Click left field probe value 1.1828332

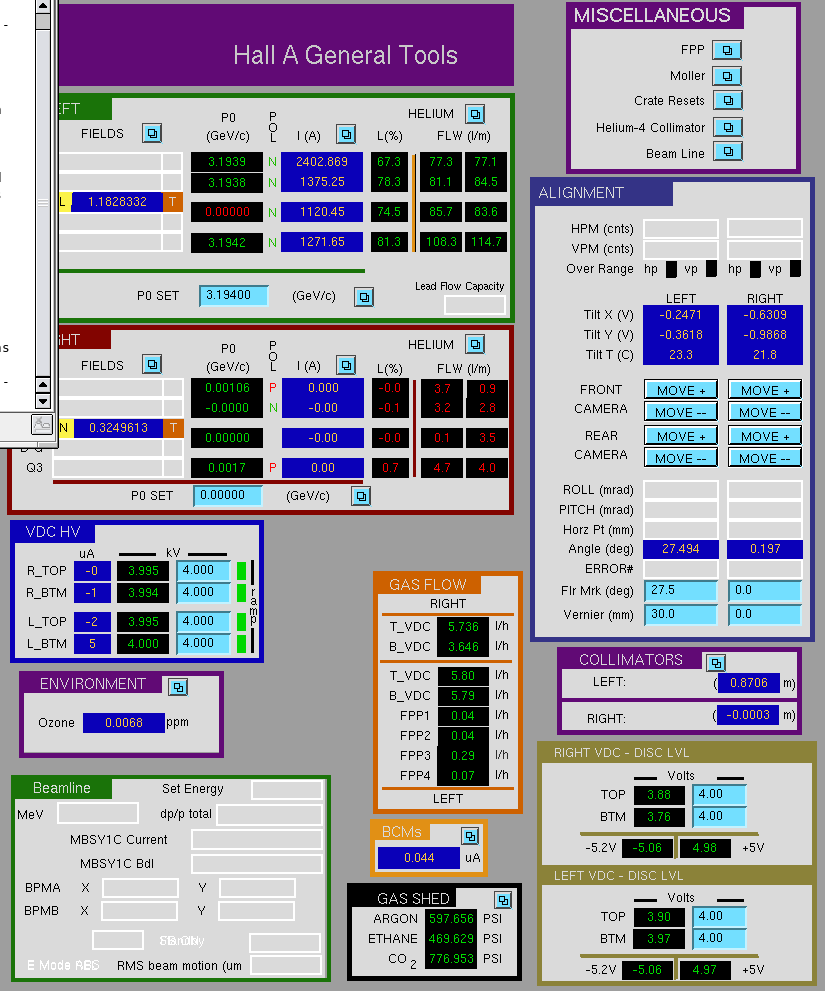[117, 202]
